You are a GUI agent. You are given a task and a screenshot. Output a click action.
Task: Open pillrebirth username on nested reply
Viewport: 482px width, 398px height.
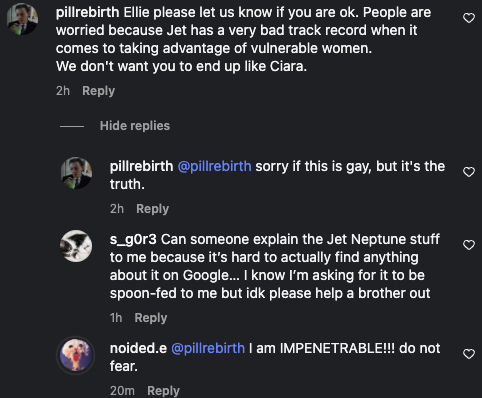(141, 166)
